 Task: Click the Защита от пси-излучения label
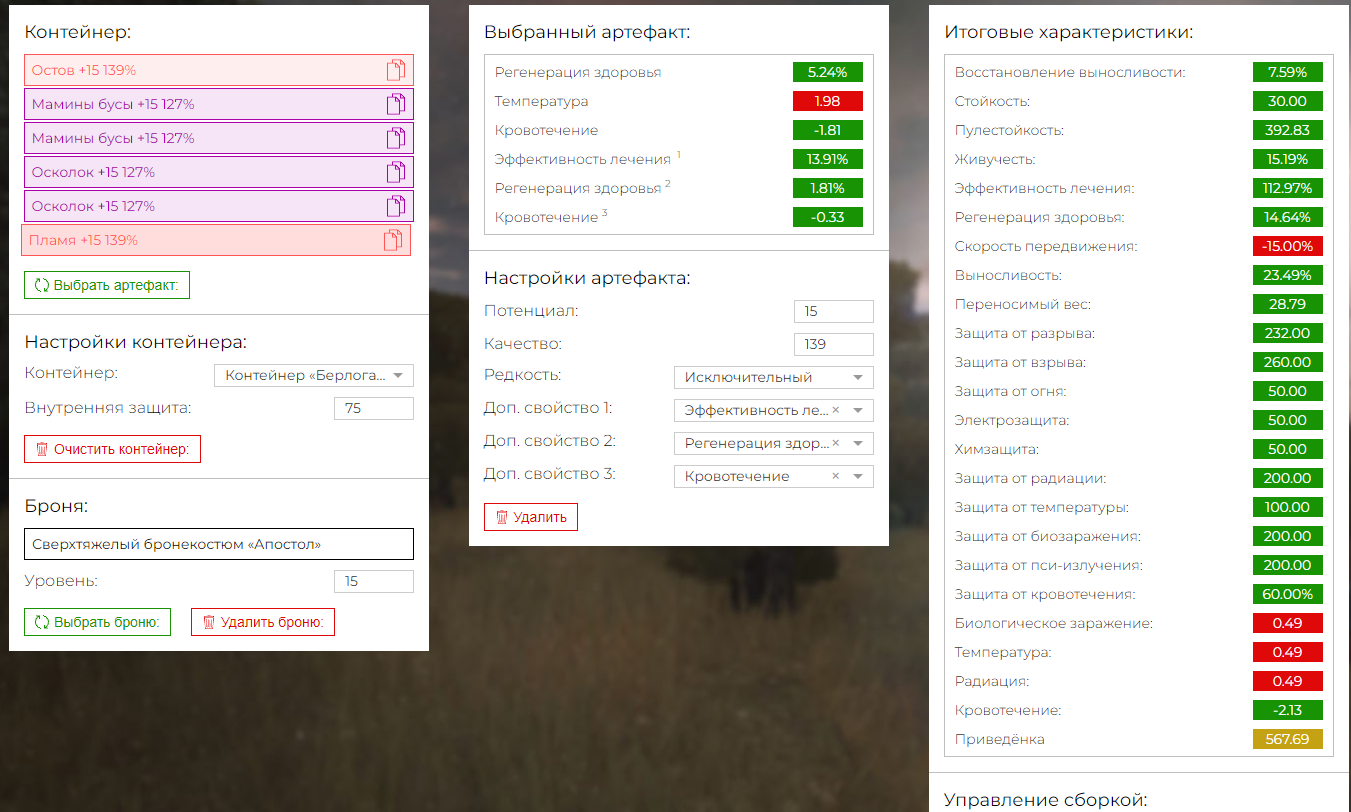coord(1049,565)
